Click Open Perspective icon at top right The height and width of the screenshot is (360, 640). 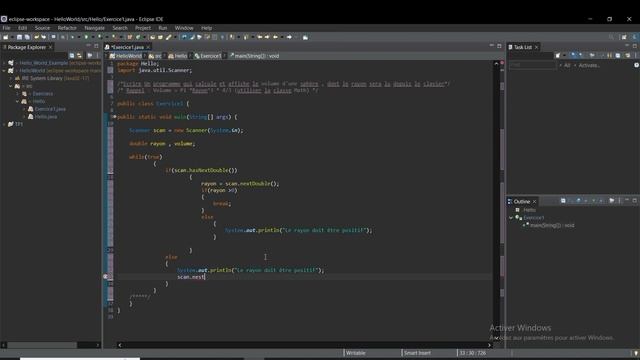pos(624,37)
